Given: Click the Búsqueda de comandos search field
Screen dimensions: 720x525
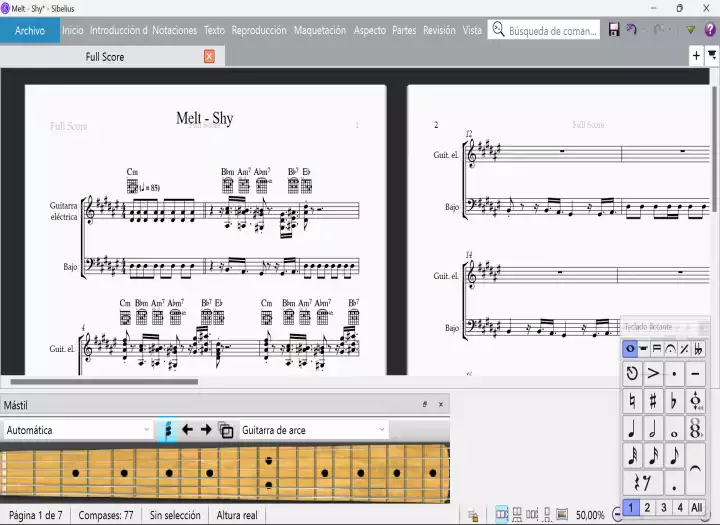Looking at the screenshot, I should tap(544, 30).
